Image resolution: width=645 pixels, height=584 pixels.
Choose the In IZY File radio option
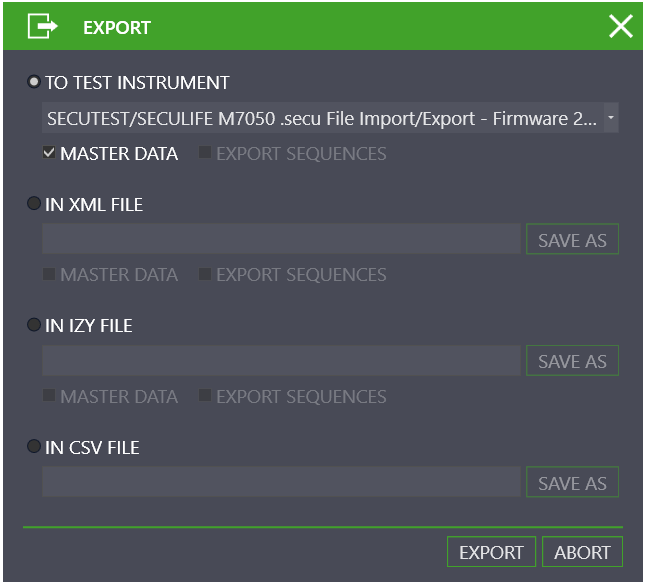coord(34,324)
